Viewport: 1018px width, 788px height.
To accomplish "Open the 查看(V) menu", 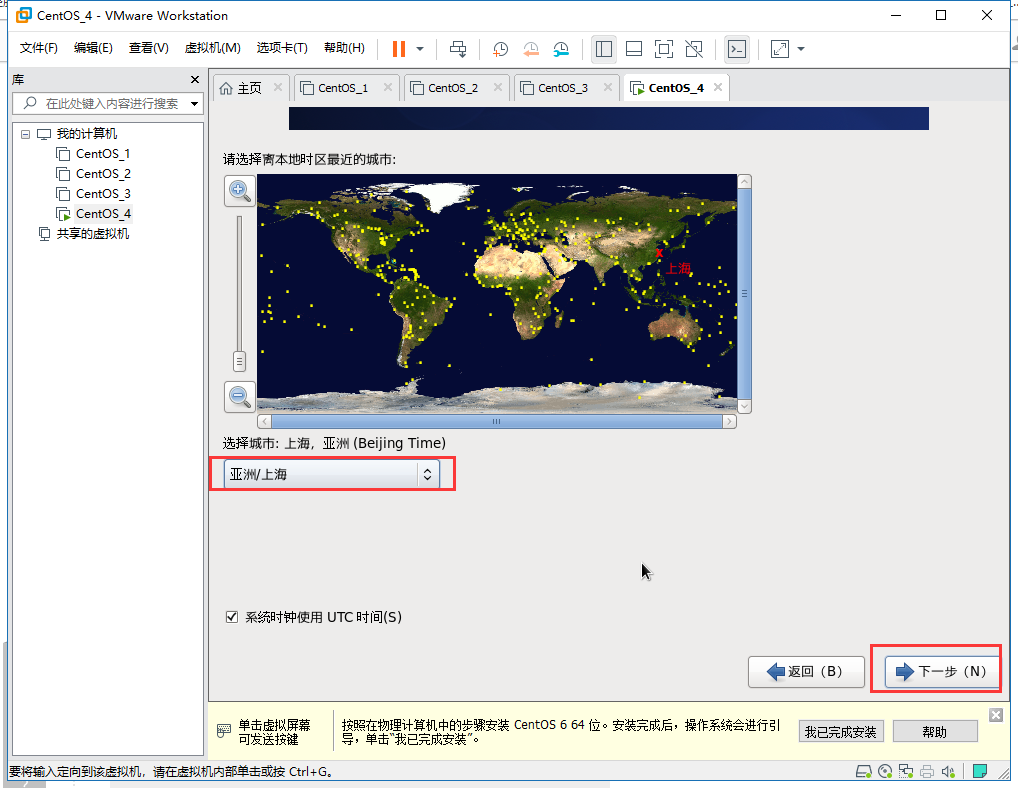I will 148,48.
